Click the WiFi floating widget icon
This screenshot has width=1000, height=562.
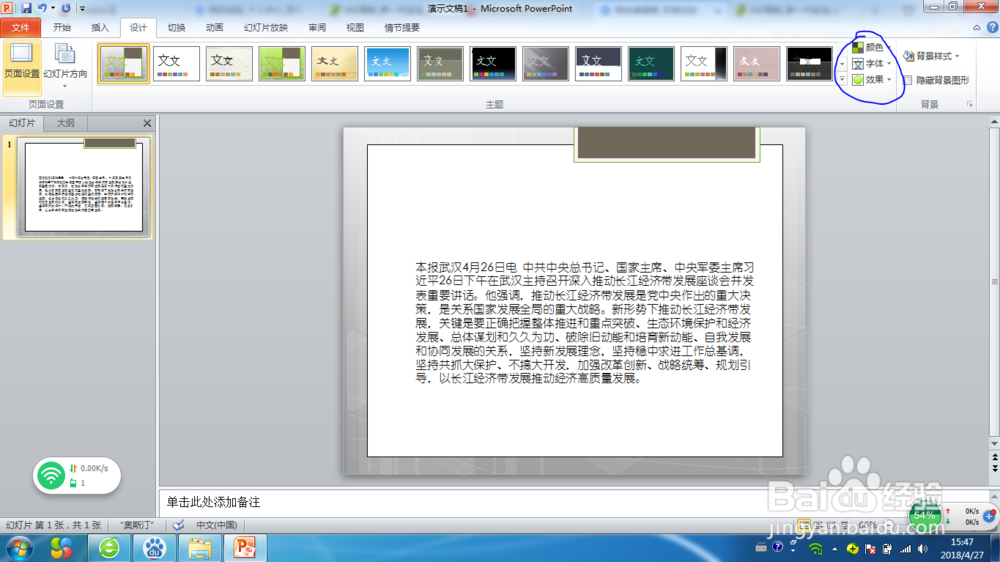pos(50,476)
